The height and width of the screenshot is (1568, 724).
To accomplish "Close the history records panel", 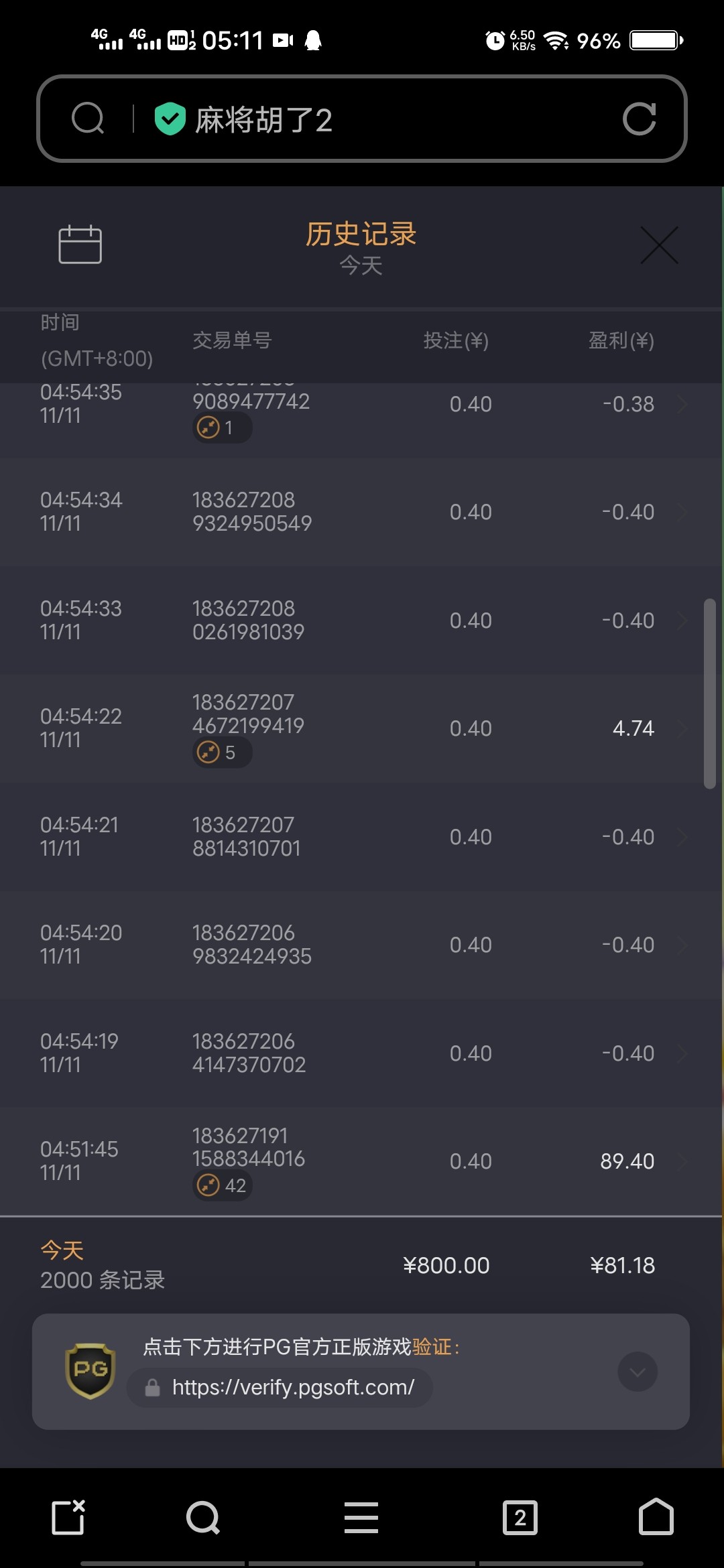I will pyautogui.click(x=659, y=245).
